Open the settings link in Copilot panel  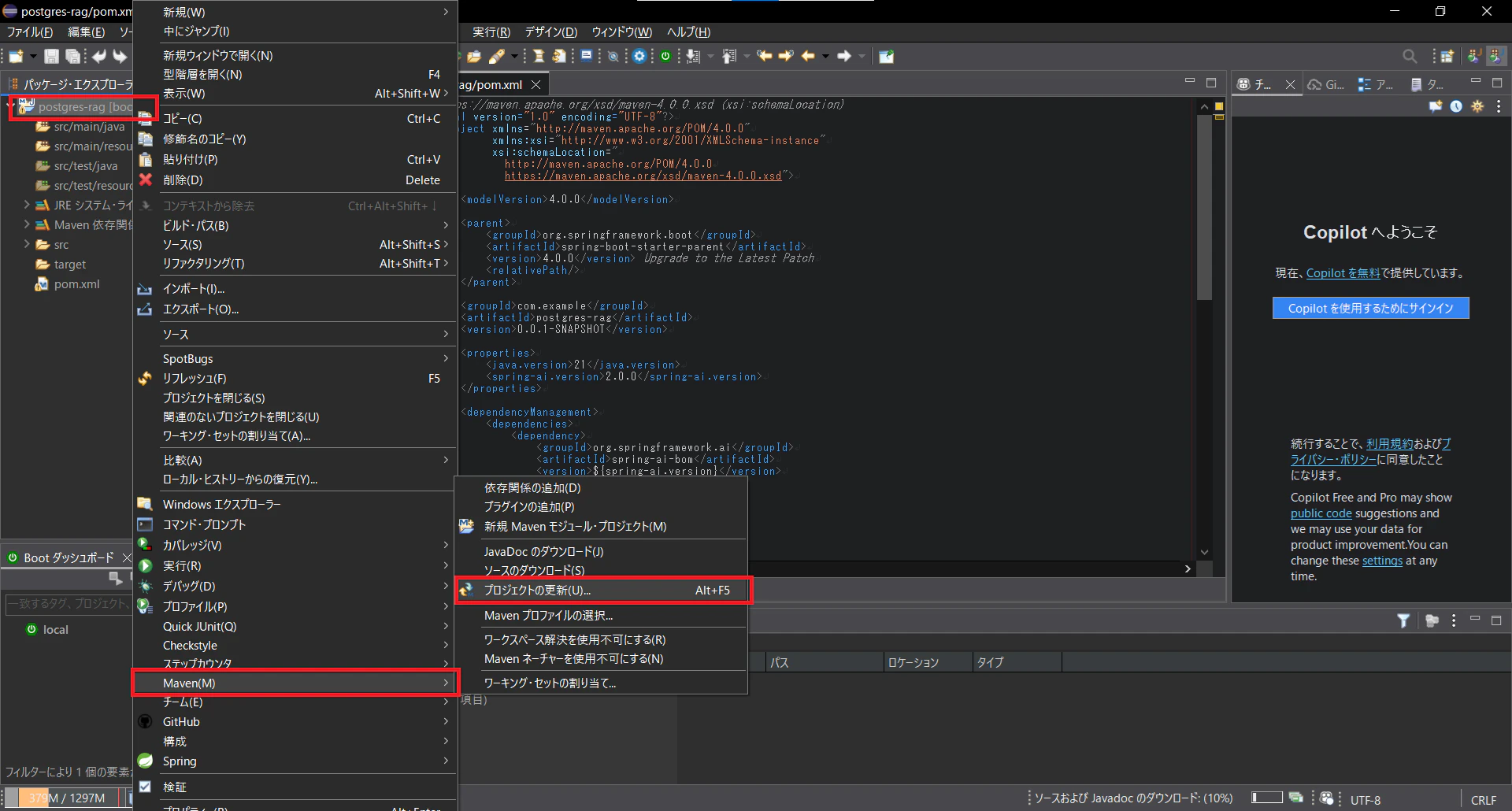coord(1382,561)
